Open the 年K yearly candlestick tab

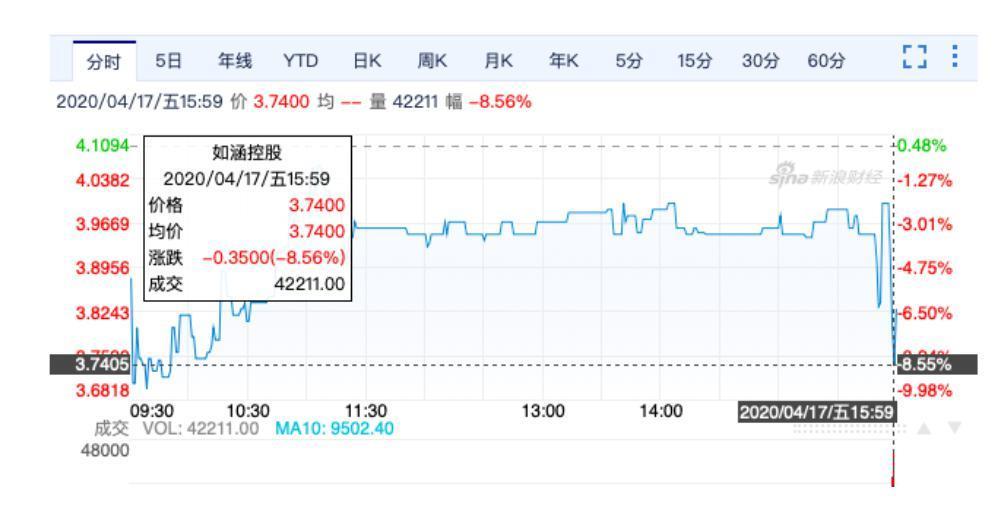(563, 62)
